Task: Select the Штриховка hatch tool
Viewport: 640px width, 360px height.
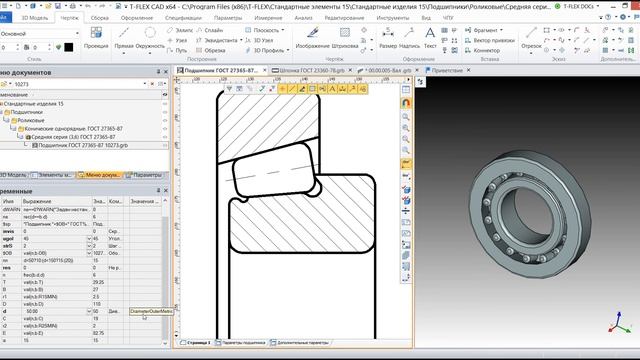Action: pos(345,38)
